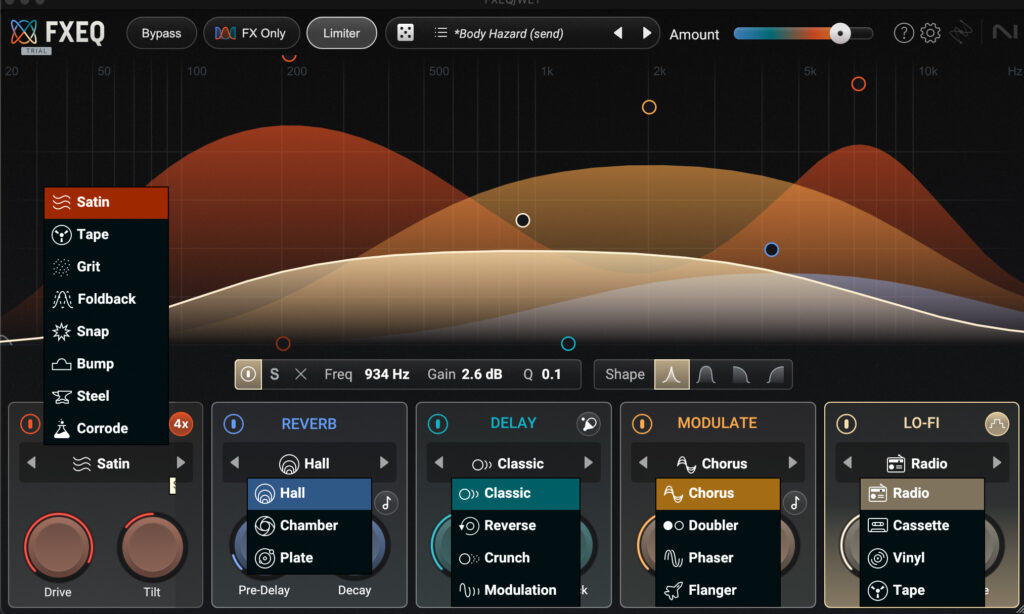This screenshot has width=1024, height=614.
Task: Select the high-cut filter shape icon
Action: click(741, 374)
